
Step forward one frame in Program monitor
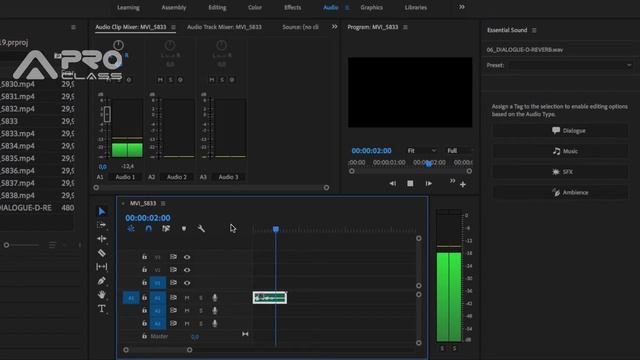click(x=429, y=184)
